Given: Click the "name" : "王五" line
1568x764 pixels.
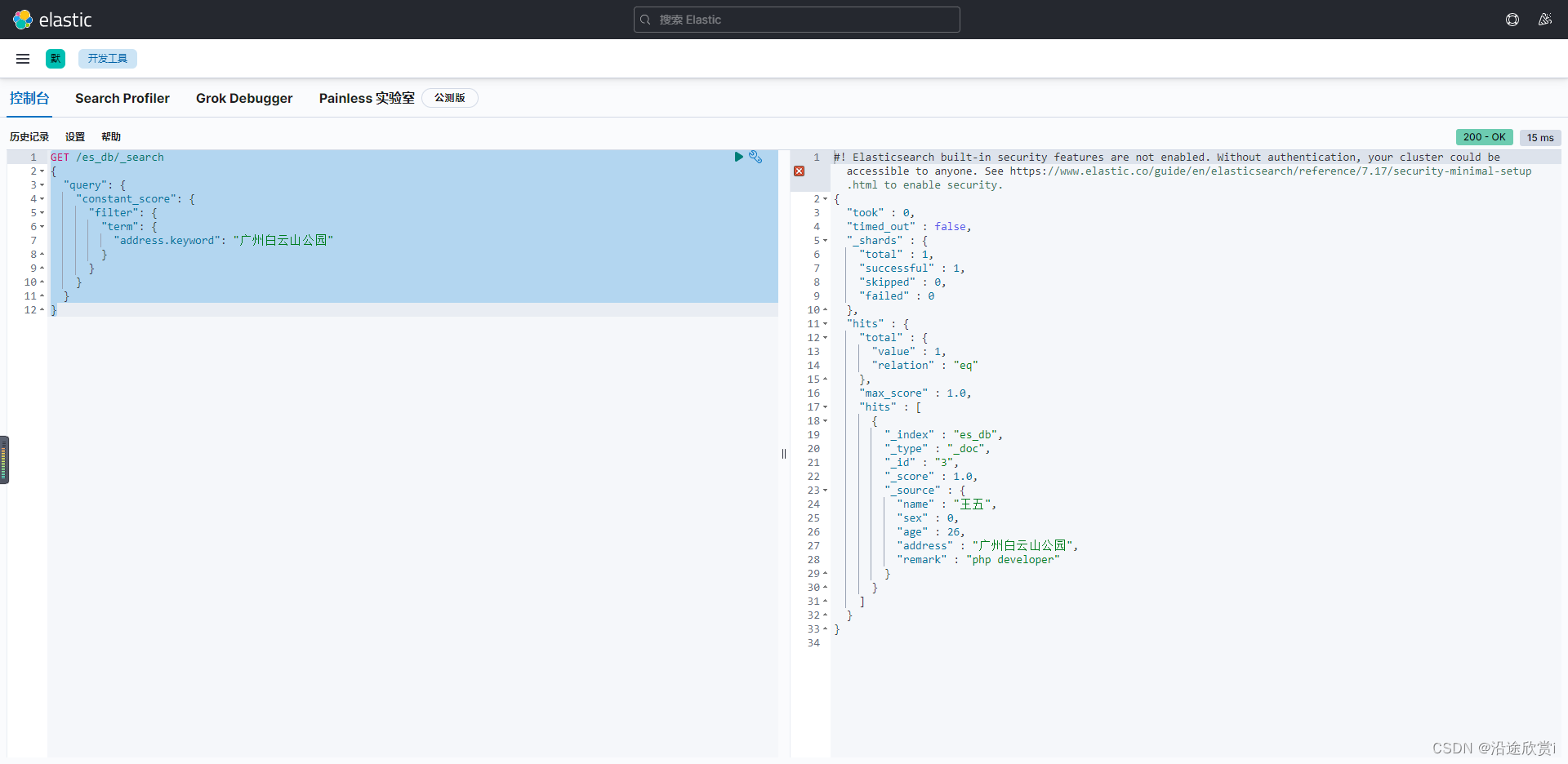Looking at the screenshot, I should [947, 504].
